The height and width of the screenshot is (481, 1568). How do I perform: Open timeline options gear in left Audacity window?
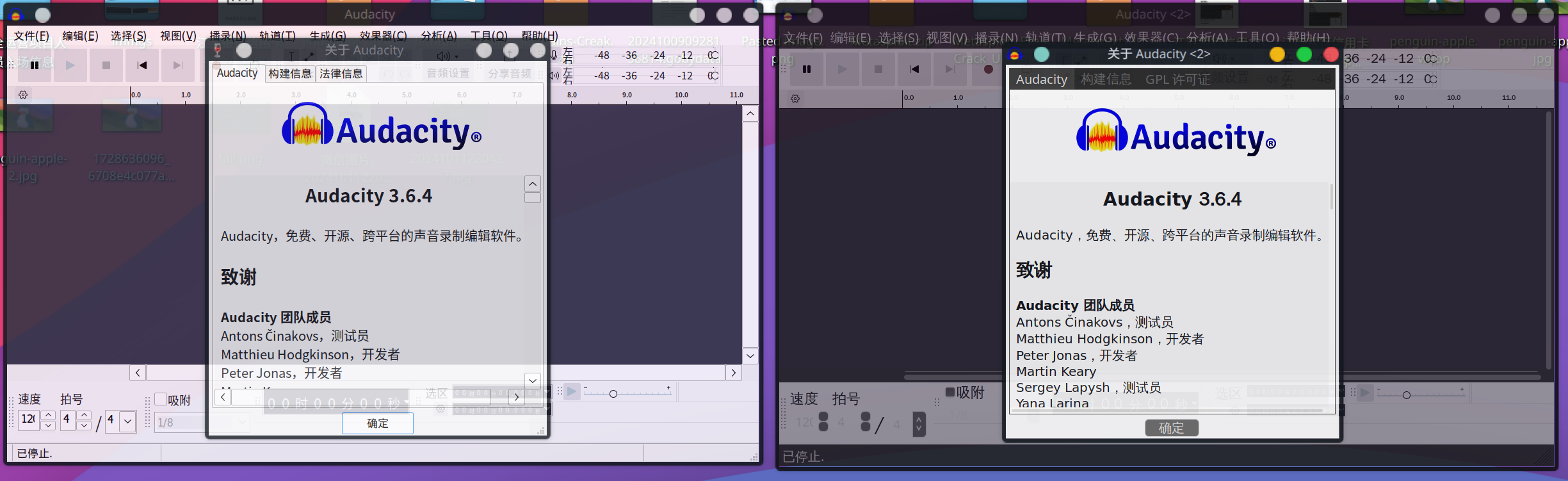(x=23, y=95)
